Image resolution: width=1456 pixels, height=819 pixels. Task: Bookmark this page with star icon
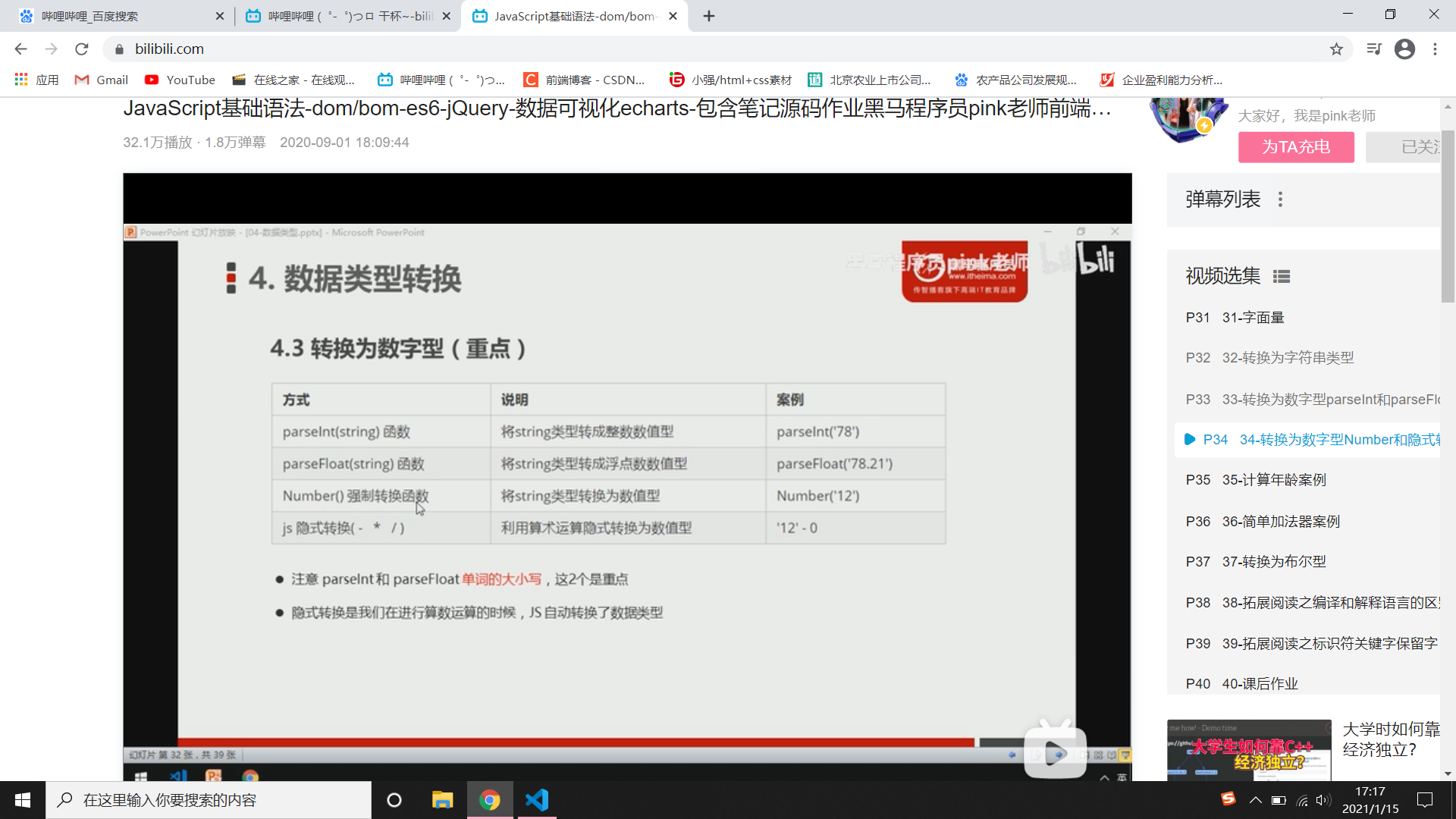coord(1336,49)
